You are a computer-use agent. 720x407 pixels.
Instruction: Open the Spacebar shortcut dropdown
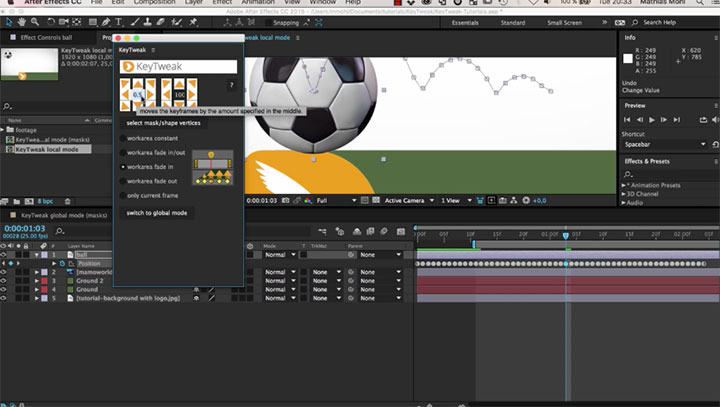pos(664,144)
